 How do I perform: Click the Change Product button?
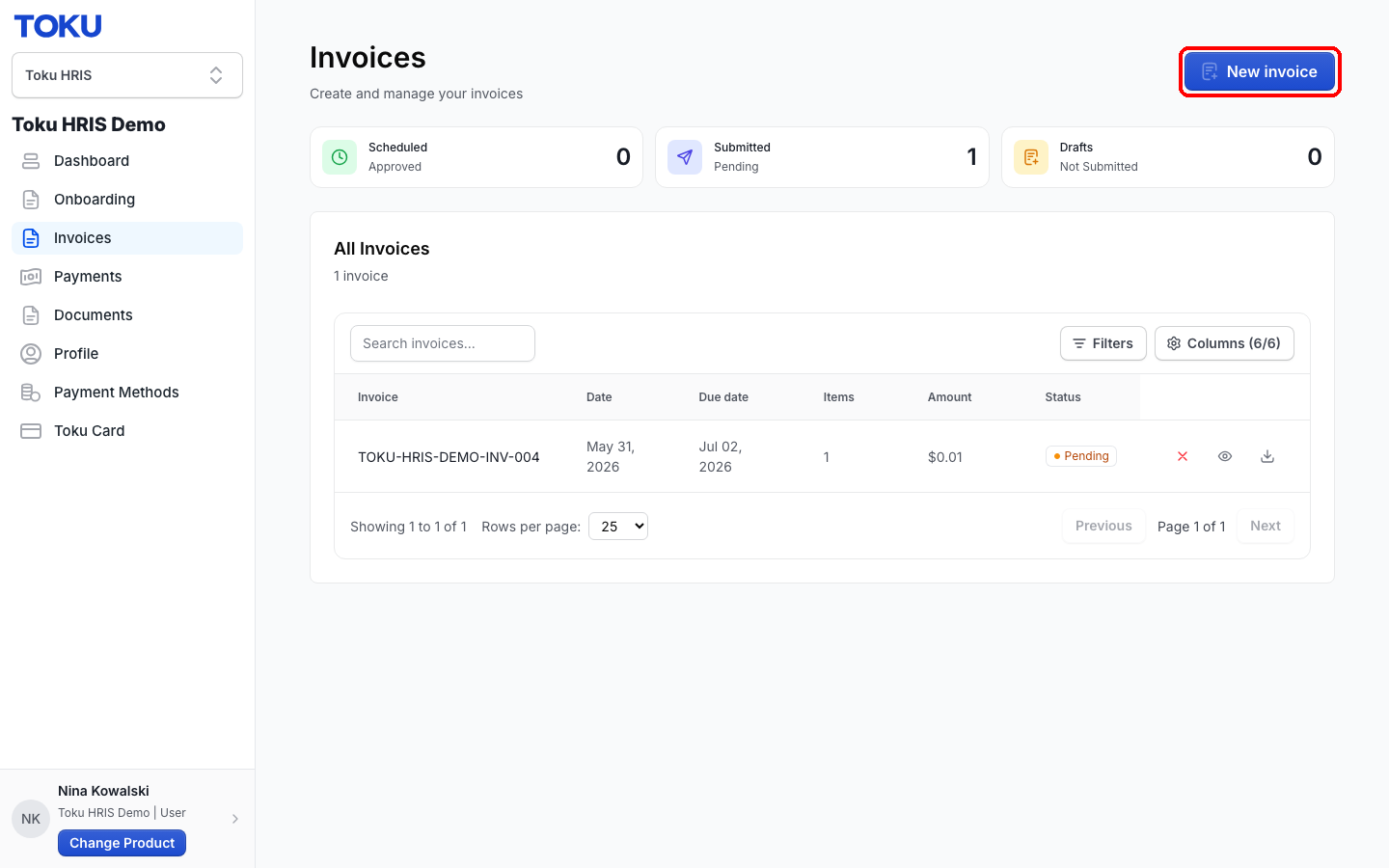pyautogui.click(x=122, y=843)
